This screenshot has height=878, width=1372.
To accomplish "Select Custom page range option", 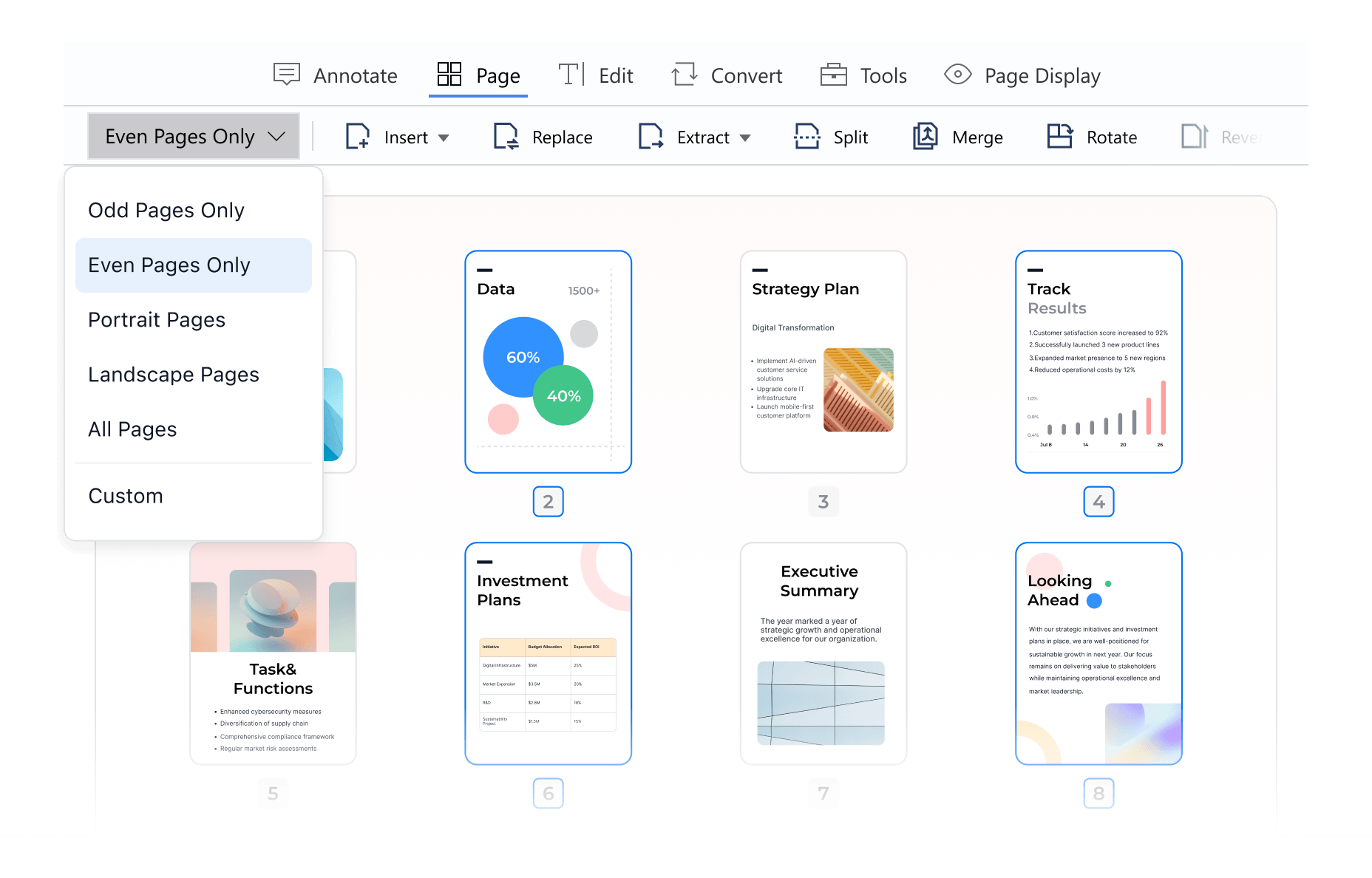I will coord(125,495).
